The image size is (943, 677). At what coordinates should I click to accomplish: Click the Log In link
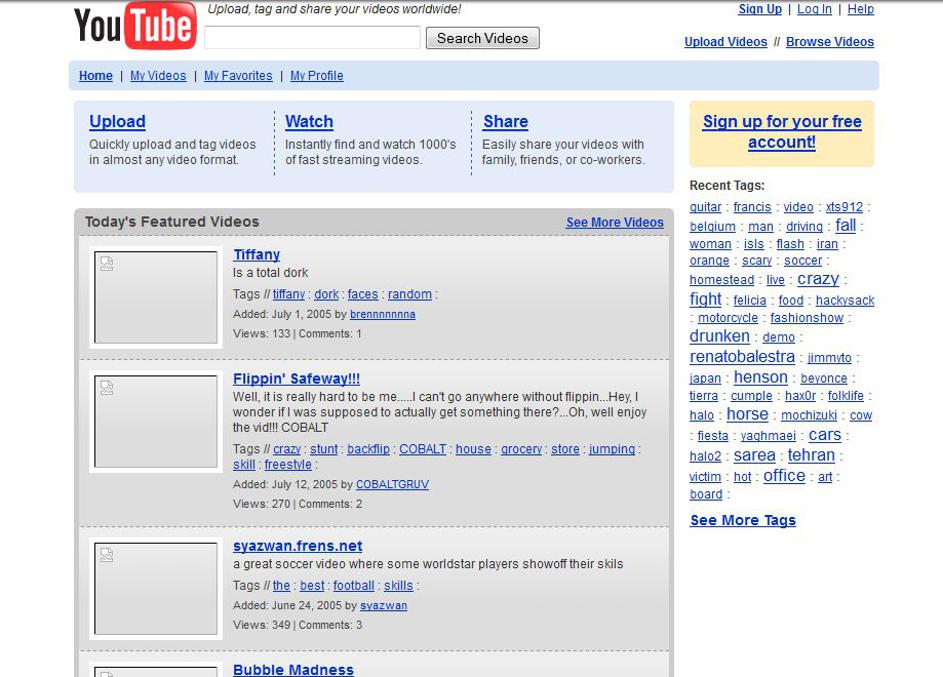(814, 9)
